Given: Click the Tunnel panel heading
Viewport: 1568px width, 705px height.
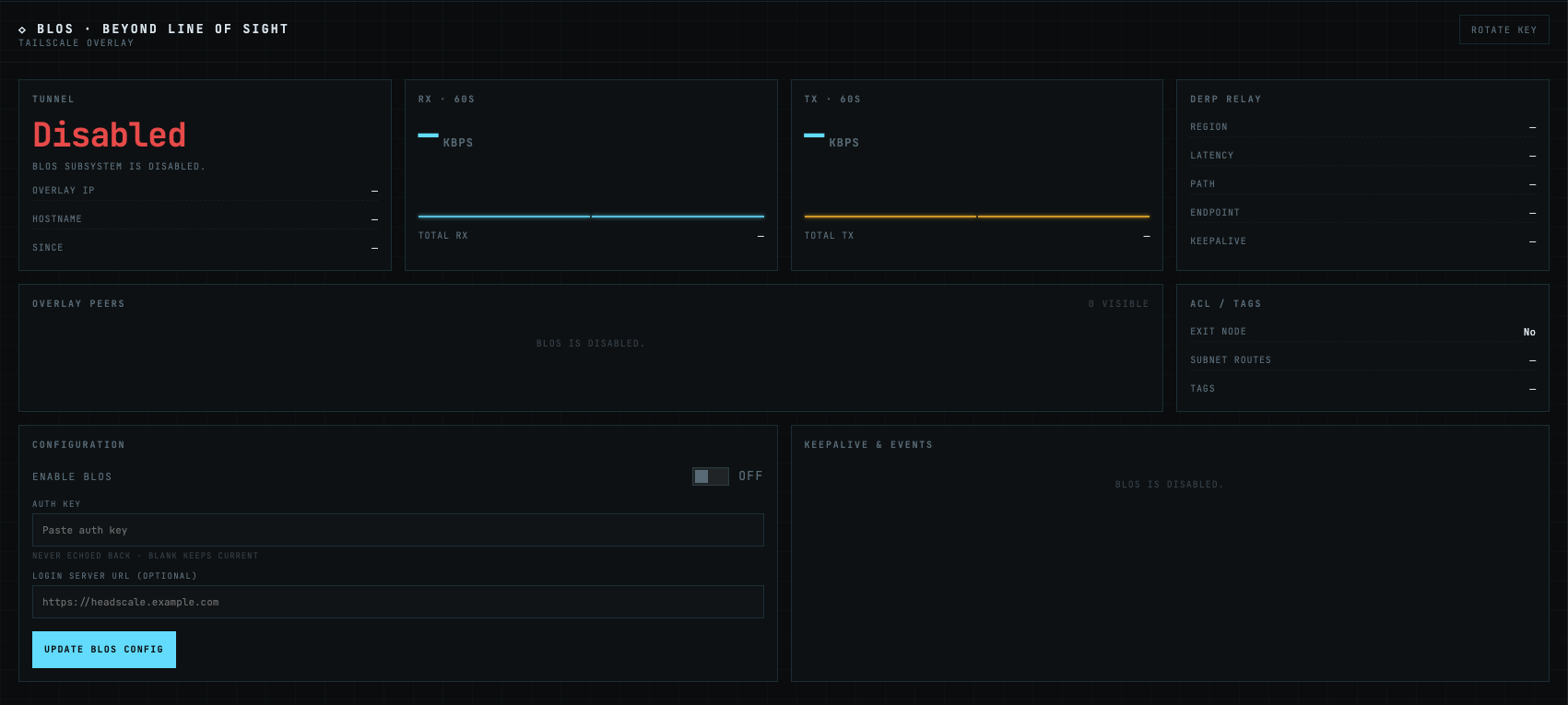Looking at the screenshot, I should click(x=53, y=100).
